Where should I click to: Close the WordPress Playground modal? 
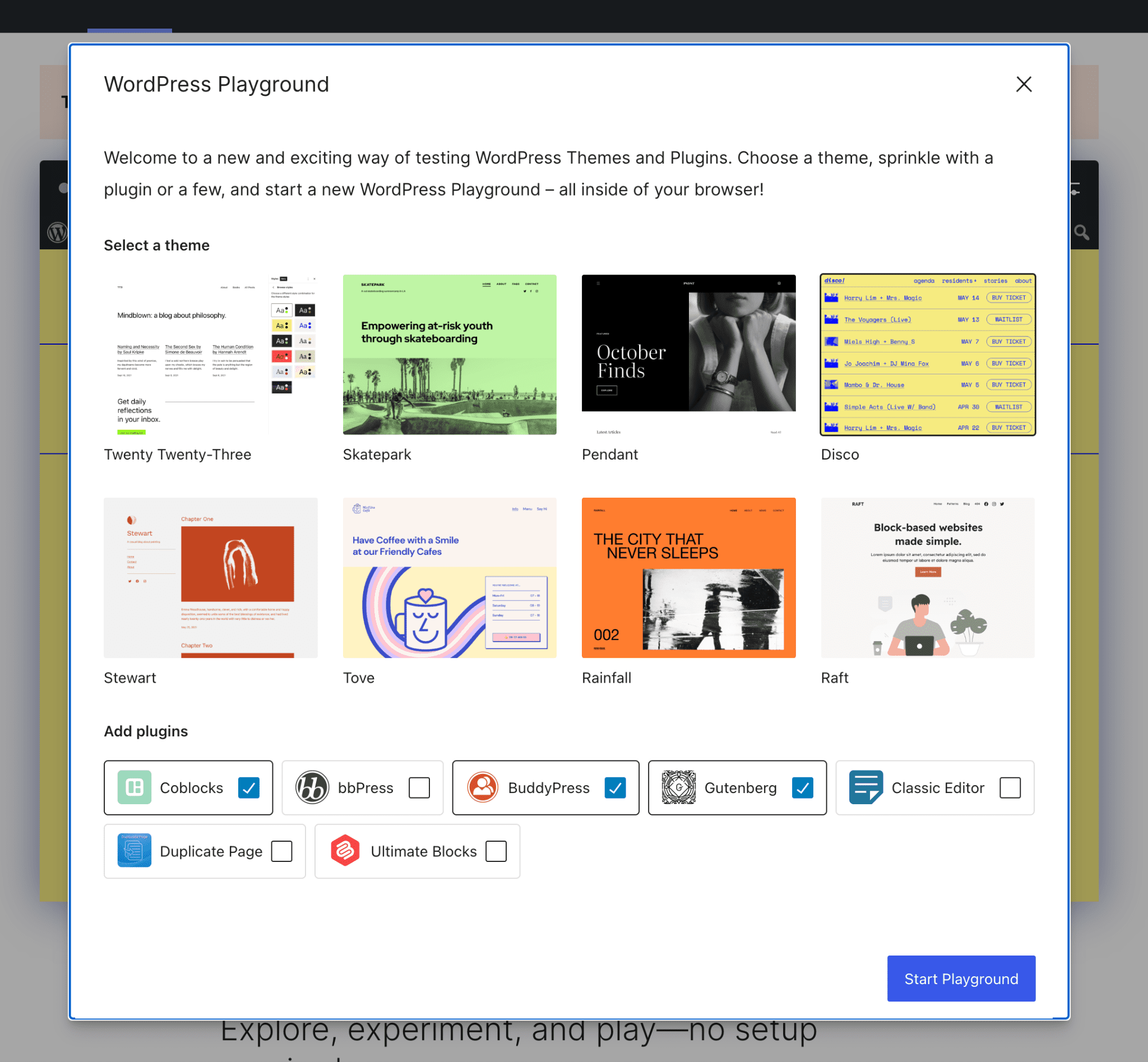(1024, 83)
